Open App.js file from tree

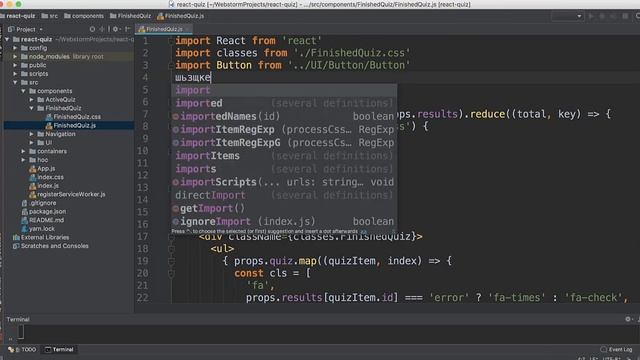(x=42, y=168)
